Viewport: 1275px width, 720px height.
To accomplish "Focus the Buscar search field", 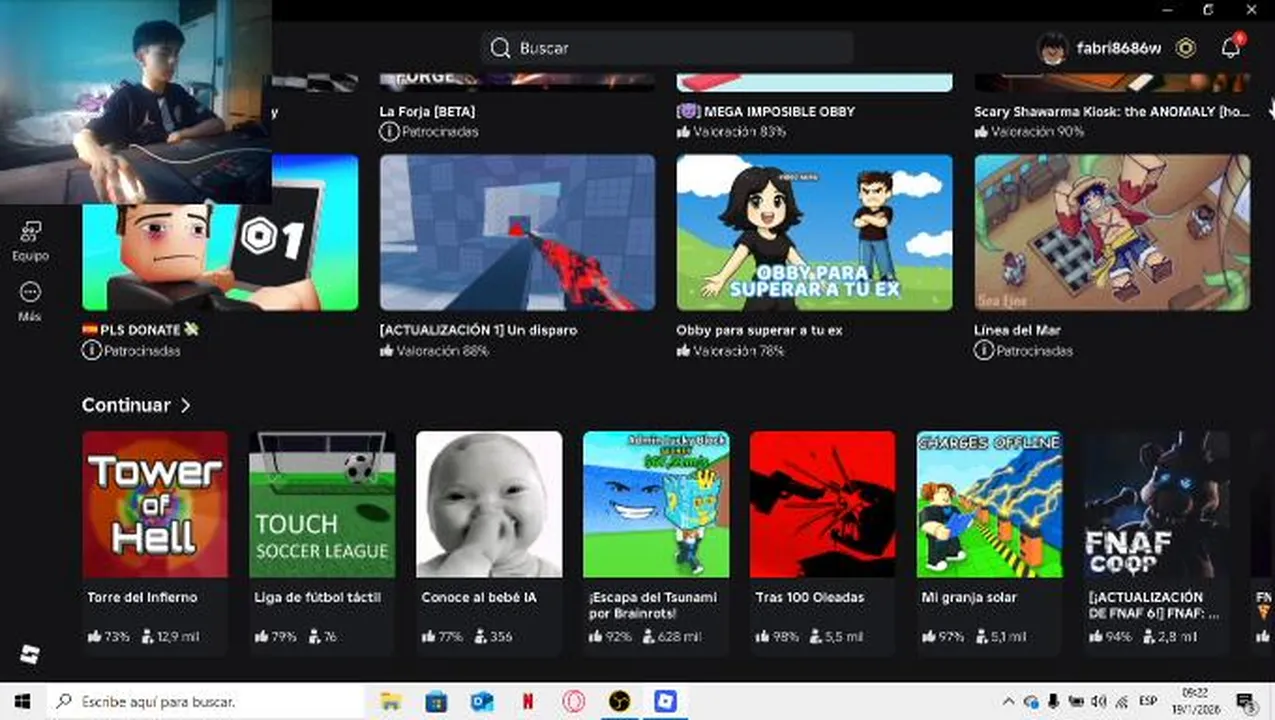I will pyautogui.click(x=667, y=48).
